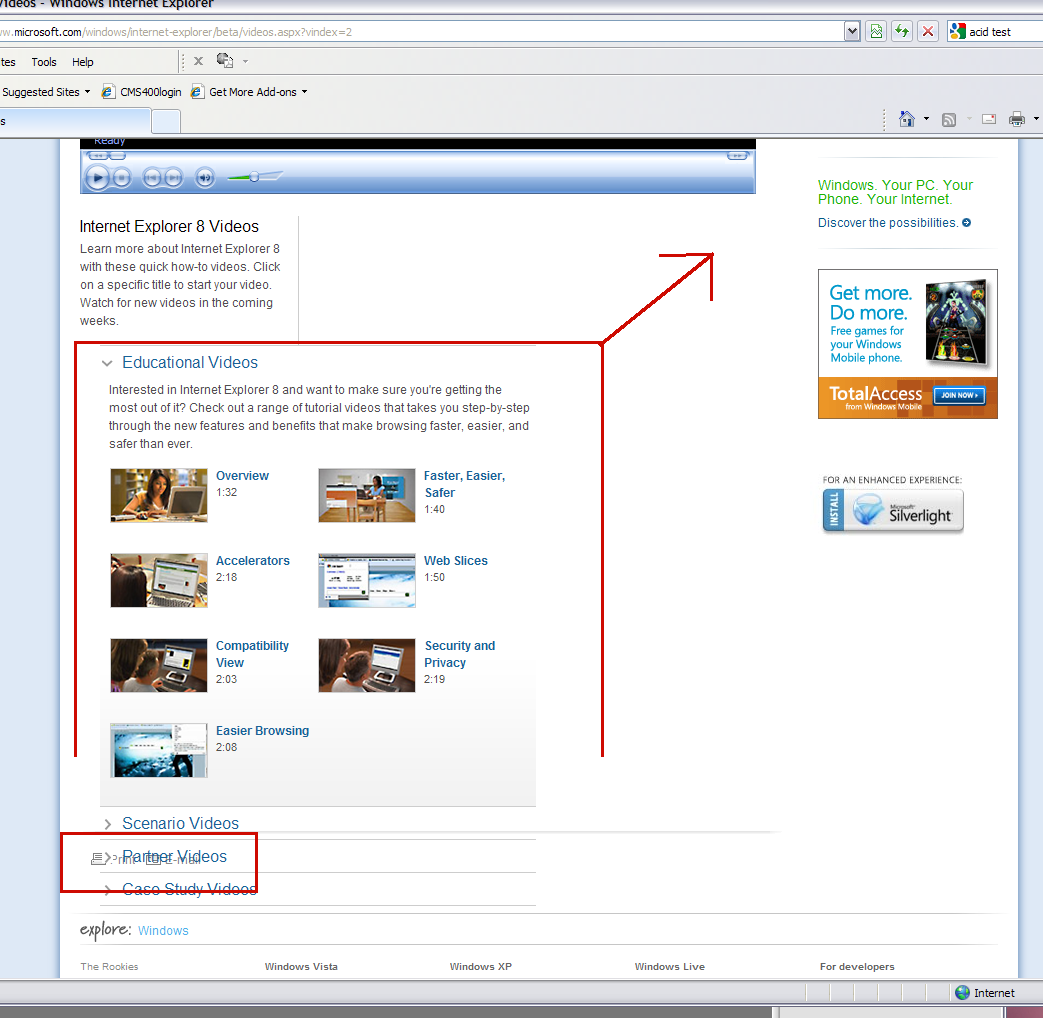
Task: Click the RSS feeds icon
Action: click(949, 120)
